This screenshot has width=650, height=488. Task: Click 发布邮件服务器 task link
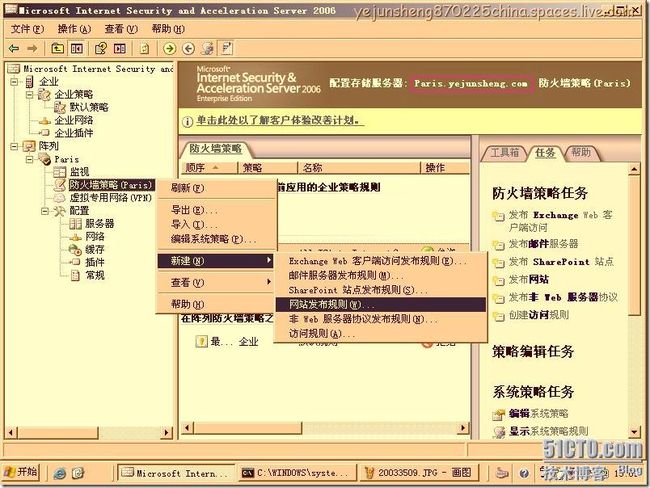pos(543,244)
